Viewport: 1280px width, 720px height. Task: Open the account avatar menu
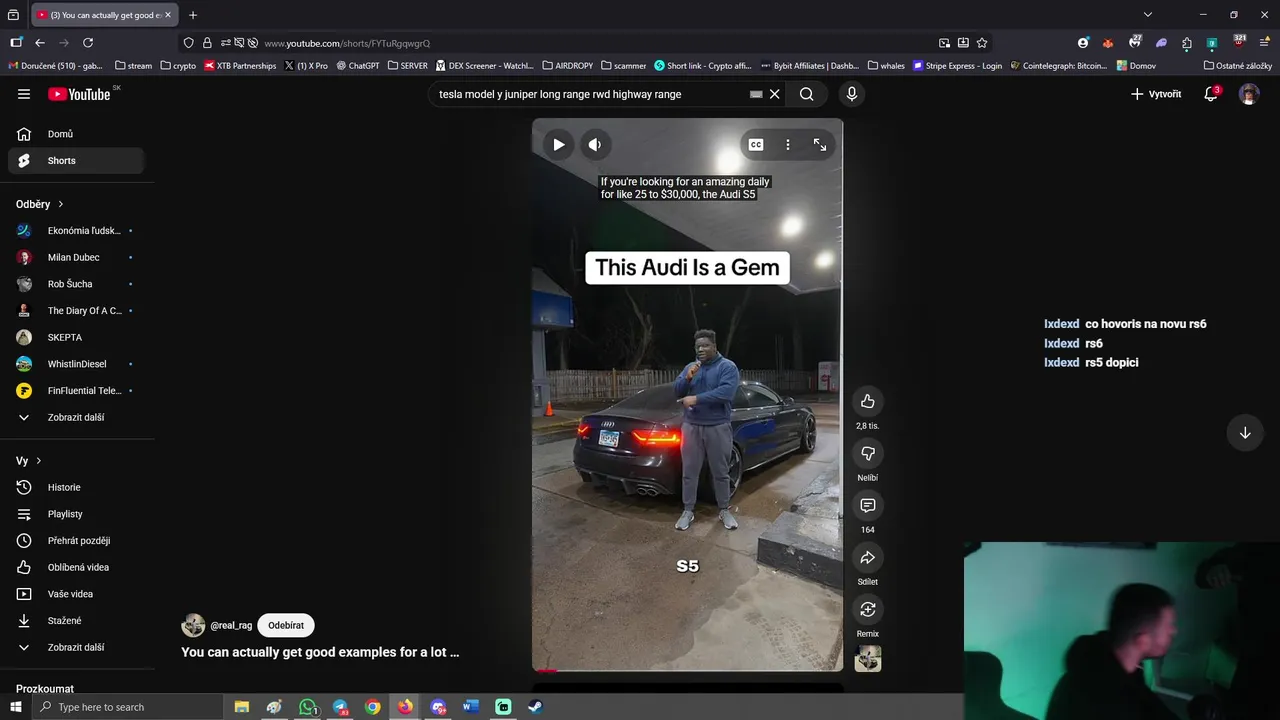1249,94
